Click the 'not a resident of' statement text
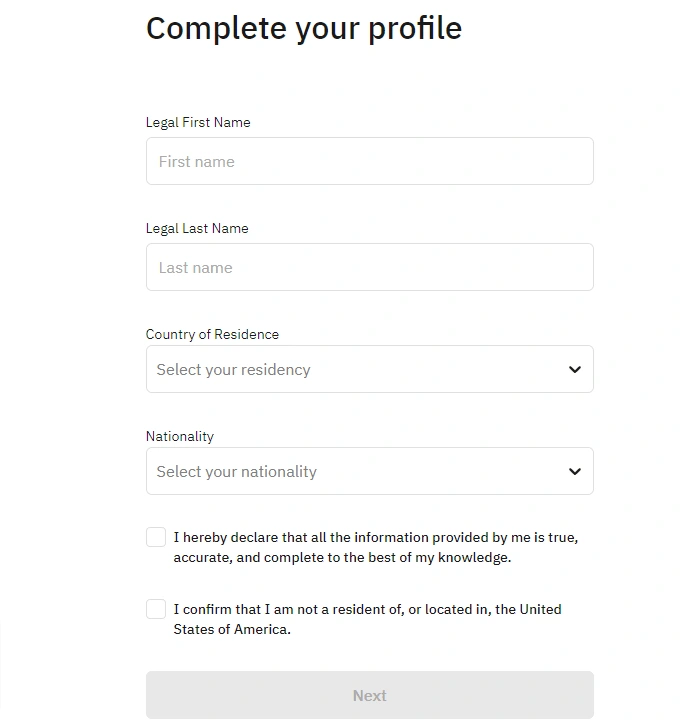The height and width of the screenshot is (728, 682). (x=367, y=619)
